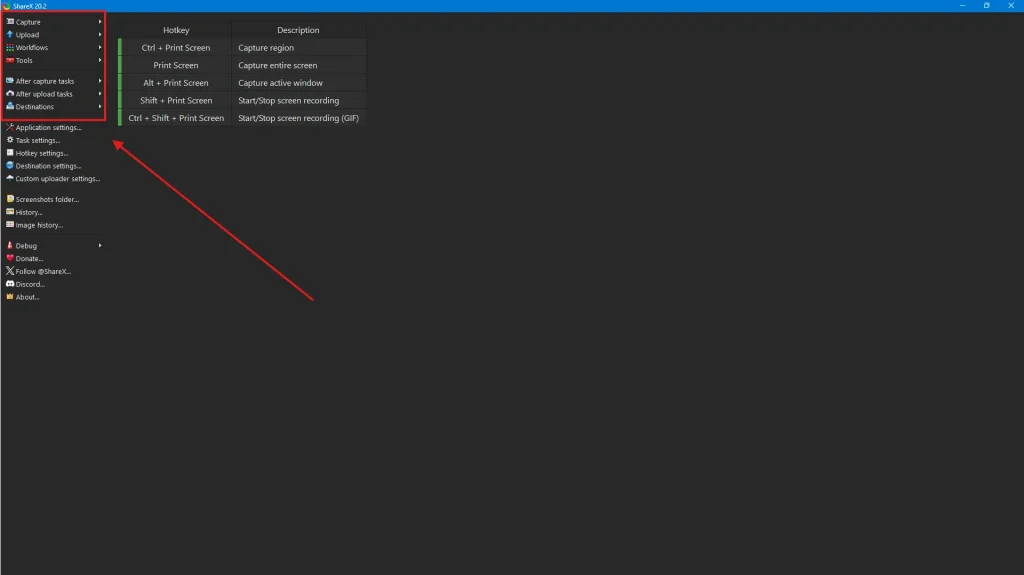Select the Ctrl + Print Screen hotkey cell
Viewport: 1024px width, 575px height.
pos(176,48)
